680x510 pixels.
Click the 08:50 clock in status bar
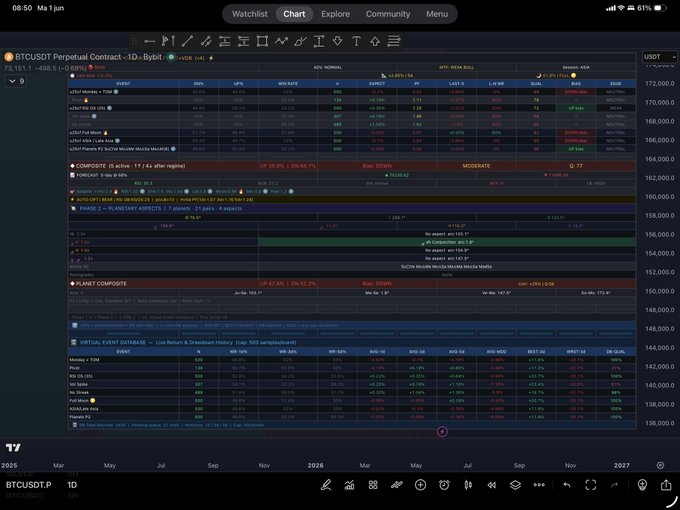(22, 8)
